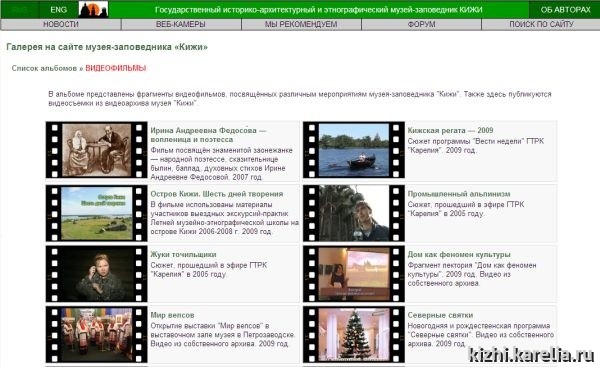This screenshot has width=600, height=367.
Task: Click the Kizhi museum logo icon
Action: (x=93, y=10)
